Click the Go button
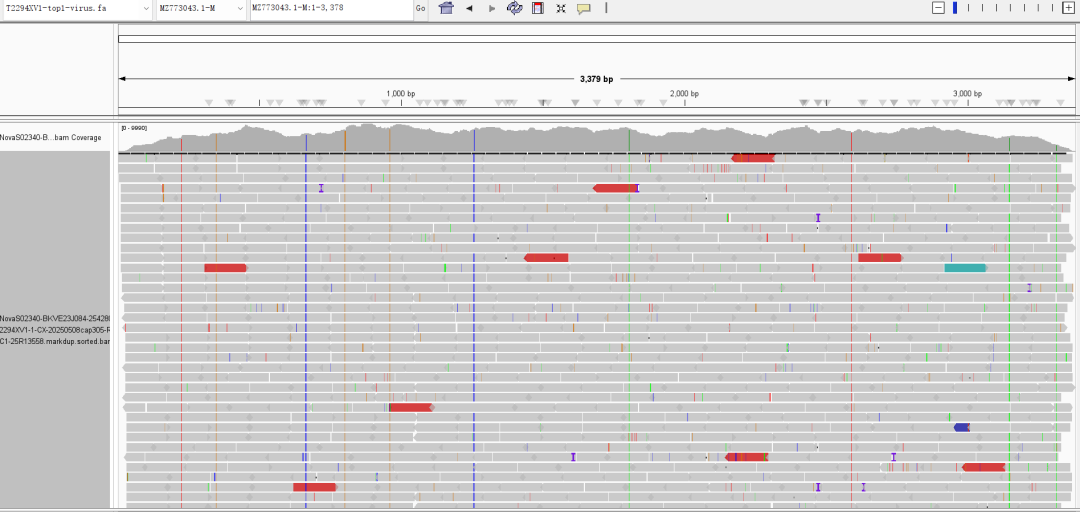Image resolution: width=1080 pixels, height=512 pixels. point(421,8)
